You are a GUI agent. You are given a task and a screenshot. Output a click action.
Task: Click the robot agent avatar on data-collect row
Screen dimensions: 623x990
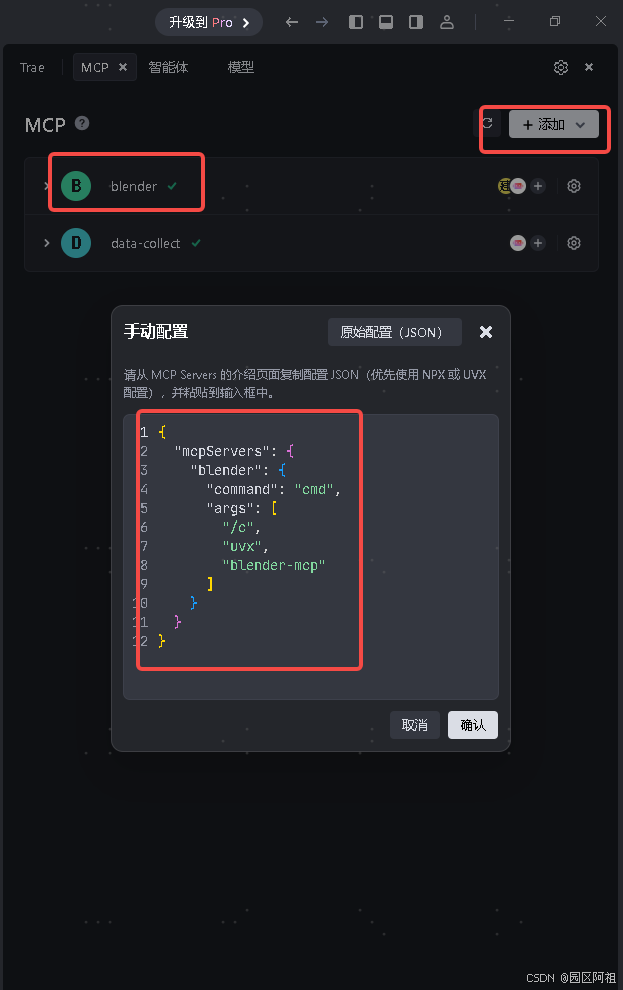(518, 242)
